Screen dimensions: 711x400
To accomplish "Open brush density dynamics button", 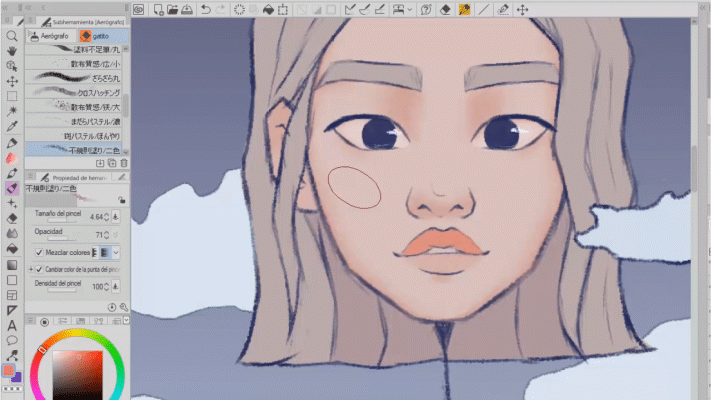I will 116,286.
